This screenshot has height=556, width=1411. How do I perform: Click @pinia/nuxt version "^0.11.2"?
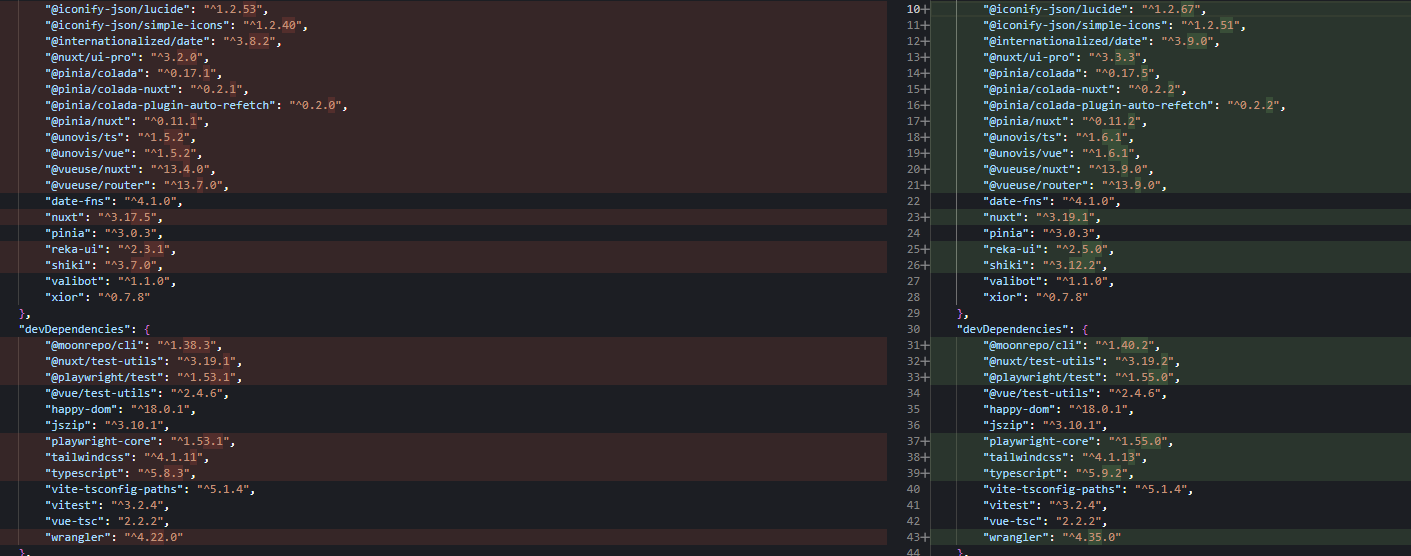pyautogui.click(x=1111, y=121)
